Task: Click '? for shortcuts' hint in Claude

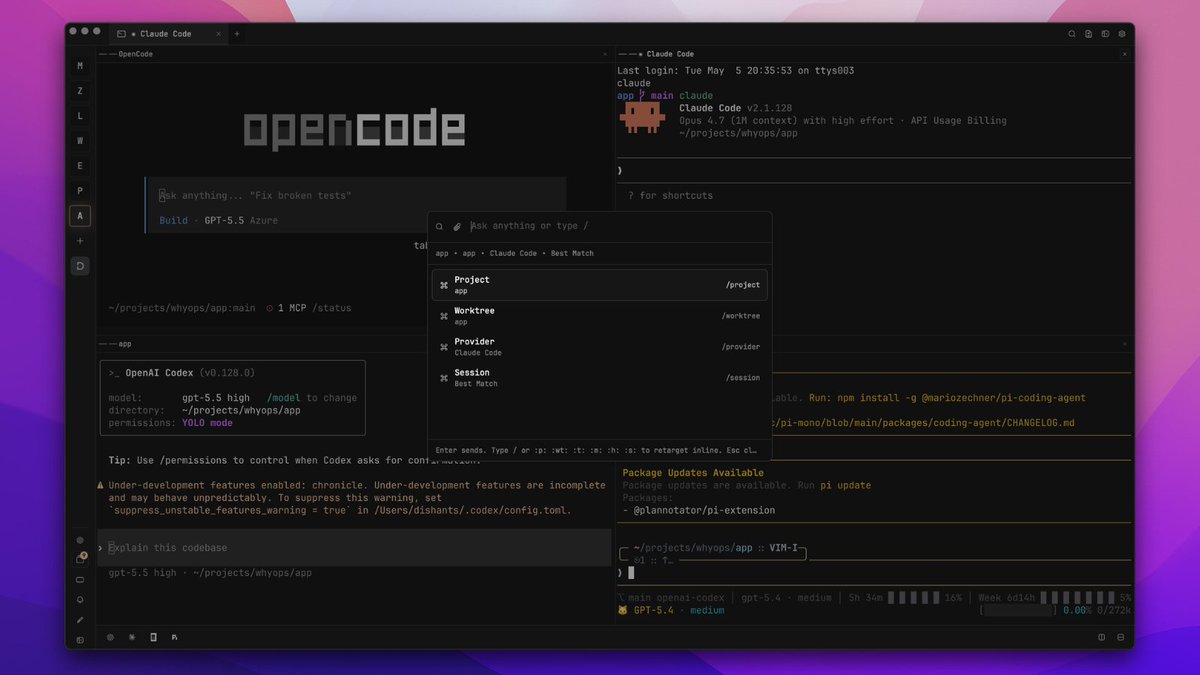Action: coord(670,196)
